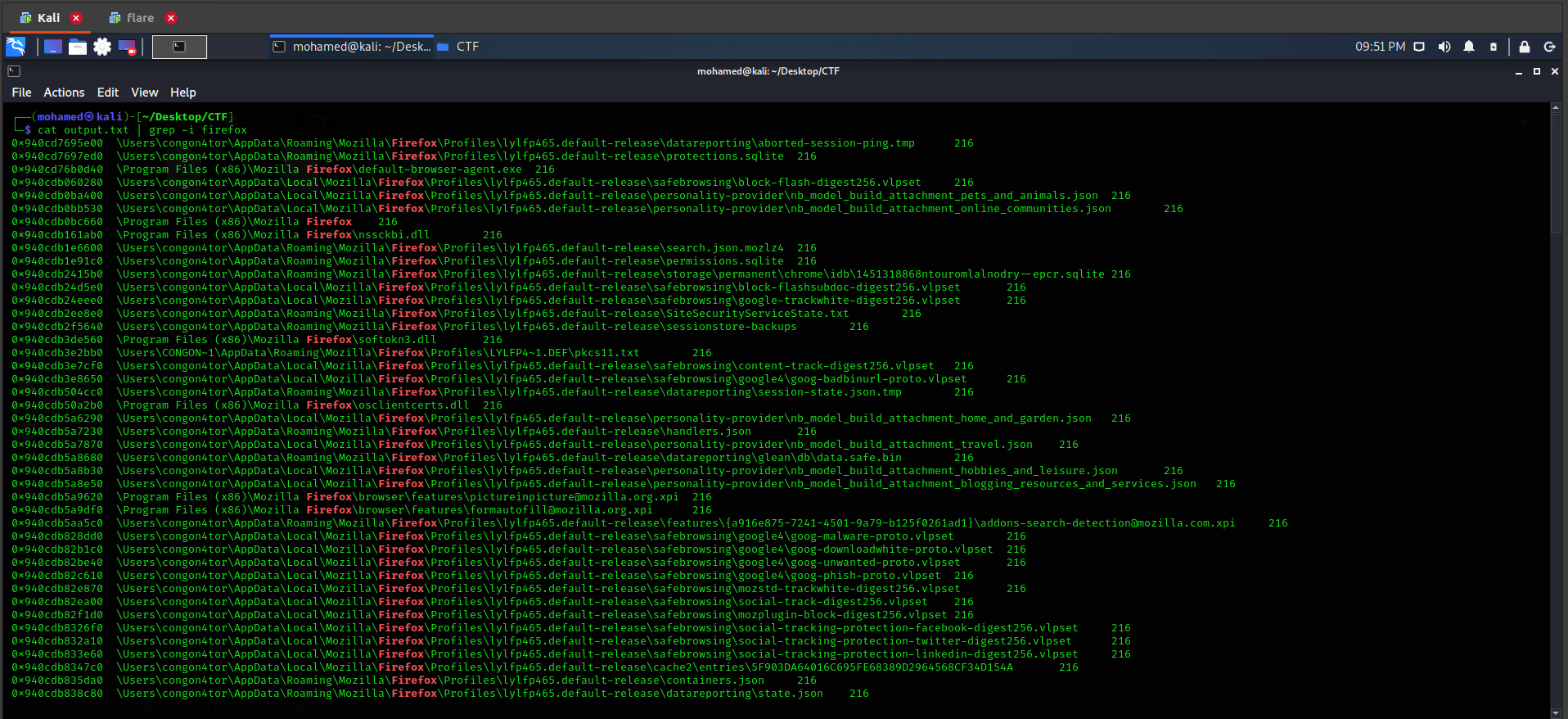Click 'aborted-session-ping.tmp' in first output line
Screen dimensions: 1568x719
click(836, 143)
